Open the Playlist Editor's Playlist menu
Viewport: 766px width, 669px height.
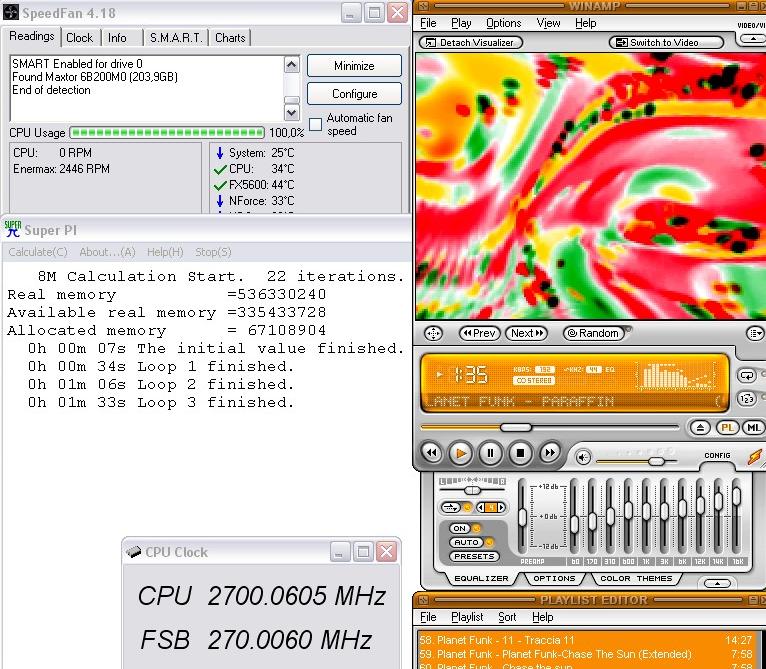pyautogui.click(x=467, y=617)
